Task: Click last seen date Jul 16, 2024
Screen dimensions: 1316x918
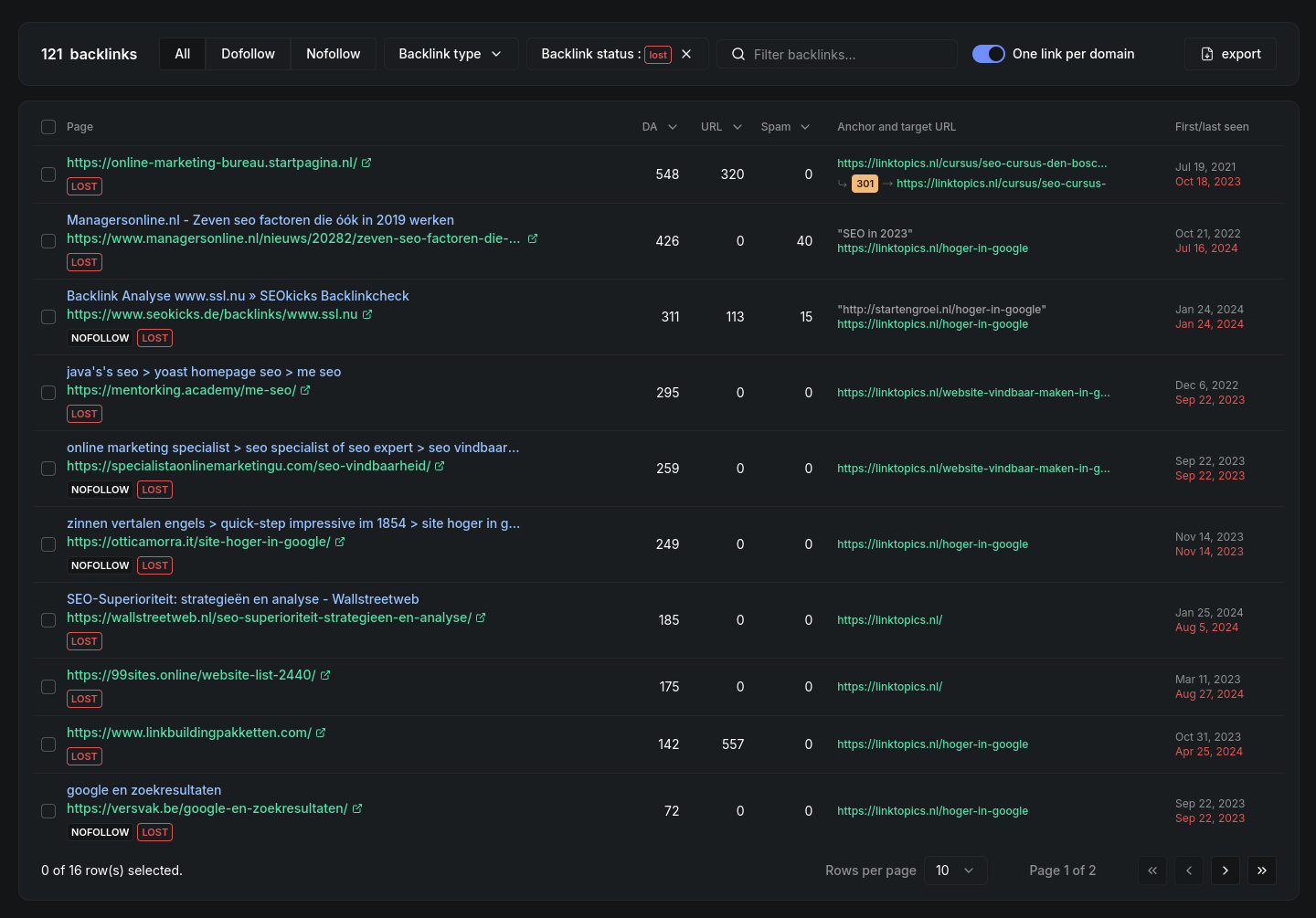Action: coord(1206,248)
